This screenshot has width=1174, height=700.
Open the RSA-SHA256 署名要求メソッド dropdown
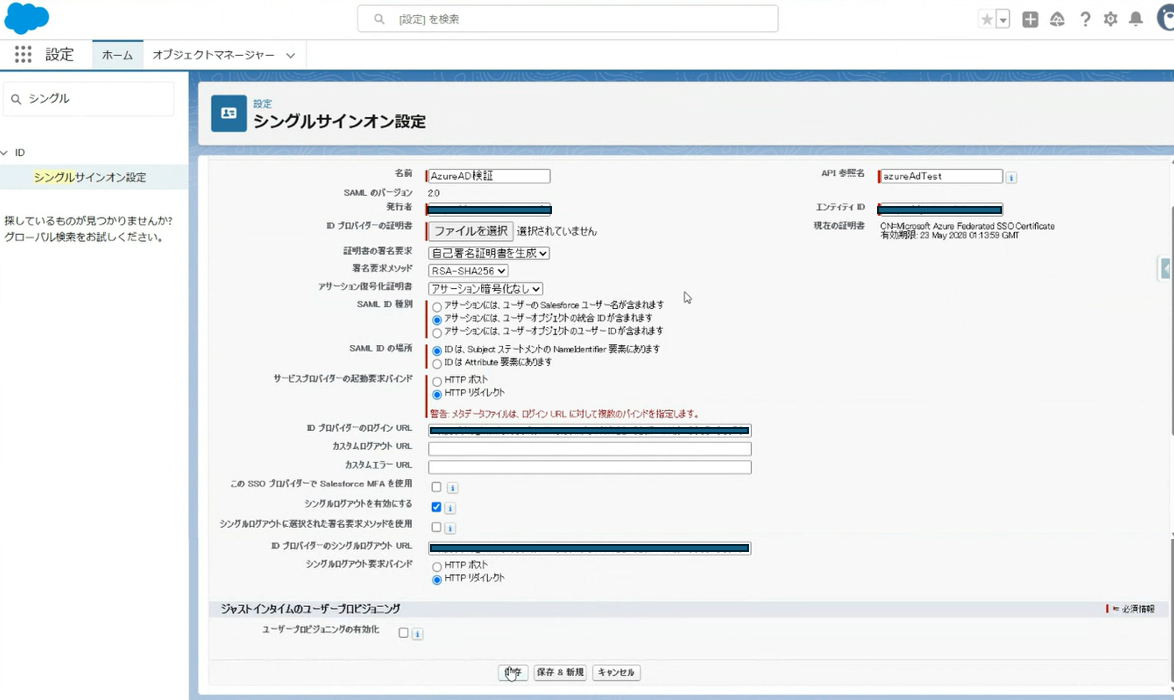click(x=468, y=271)
